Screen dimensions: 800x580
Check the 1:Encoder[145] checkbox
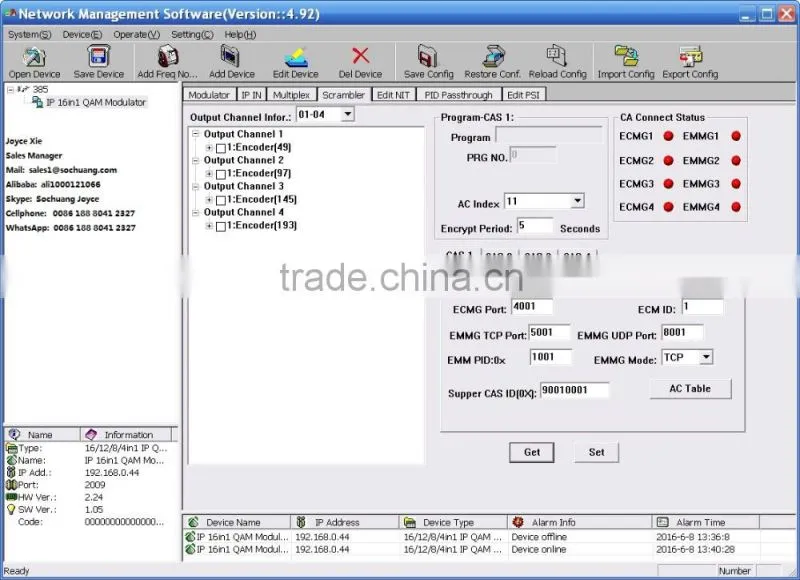221,200
